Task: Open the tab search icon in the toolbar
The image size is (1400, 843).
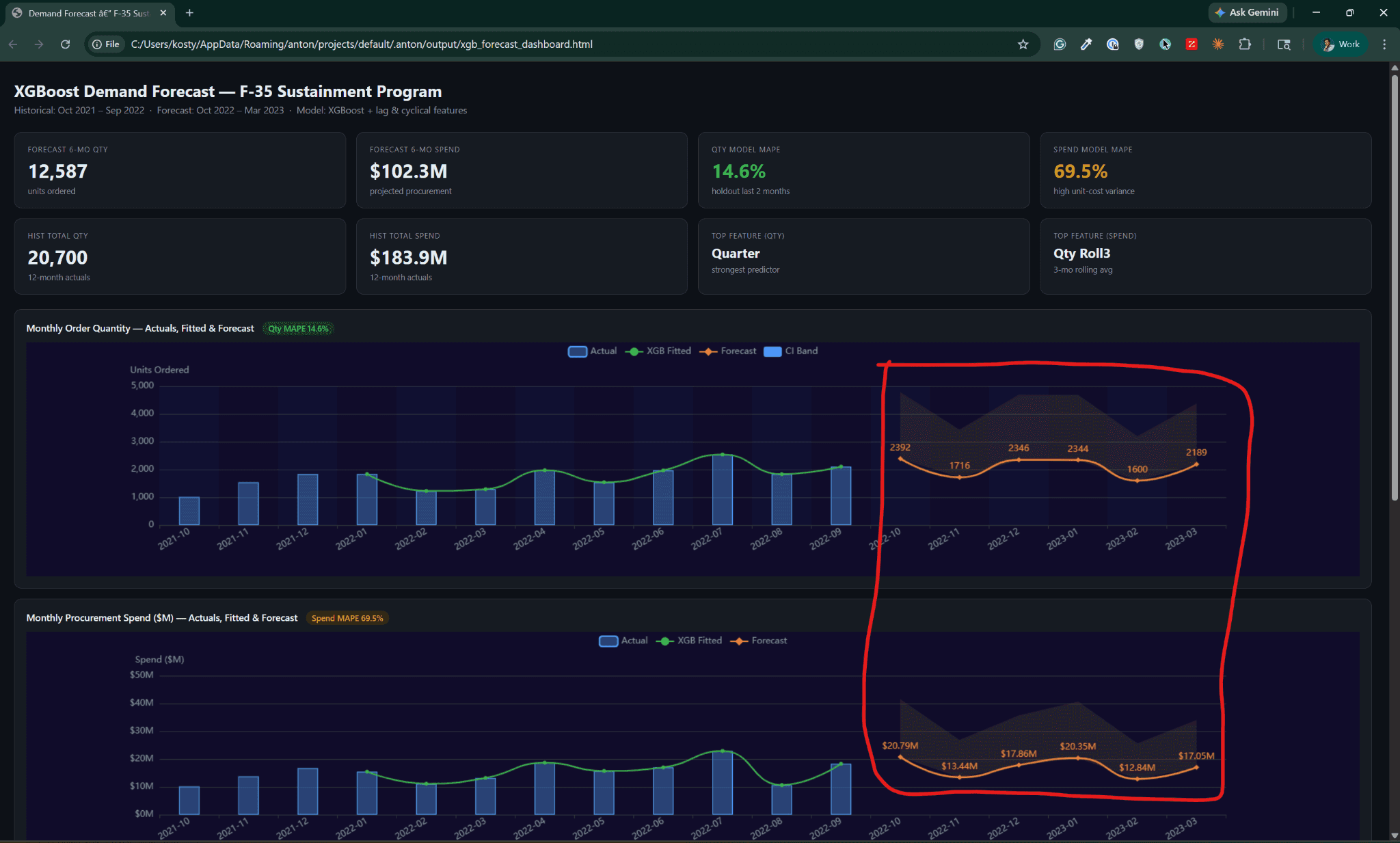Action: click(1284, 44)
